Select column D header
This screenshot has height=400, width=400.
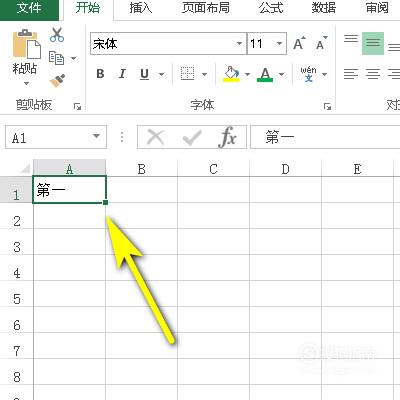[x=285, y=169]
